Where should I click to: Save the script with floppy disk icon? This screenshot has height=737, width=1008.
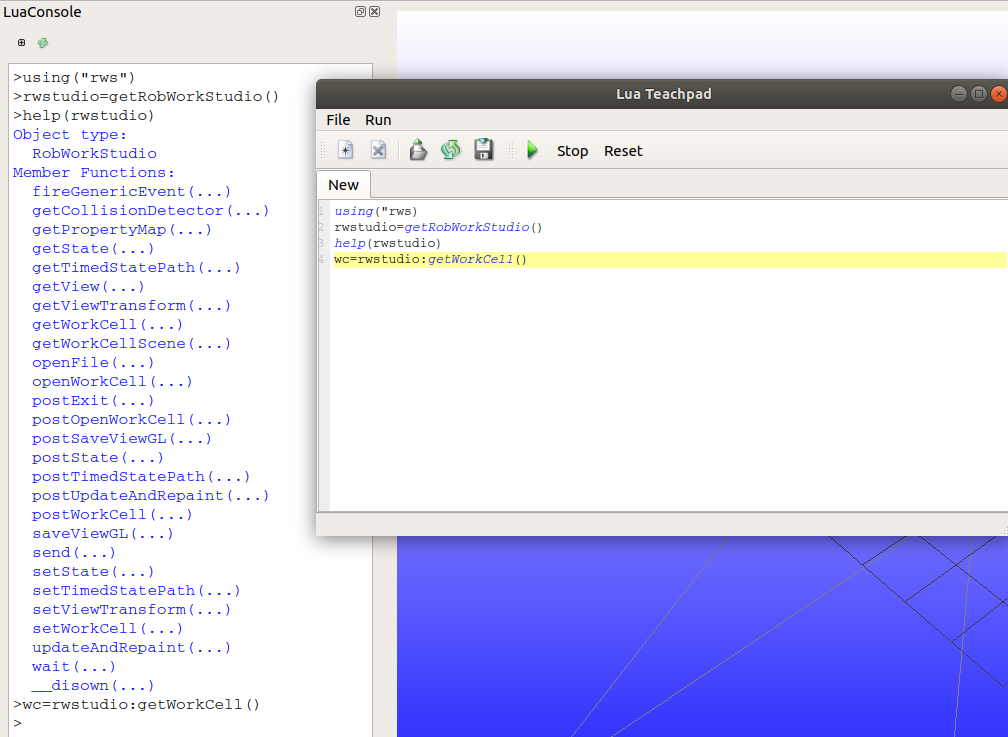483,150
